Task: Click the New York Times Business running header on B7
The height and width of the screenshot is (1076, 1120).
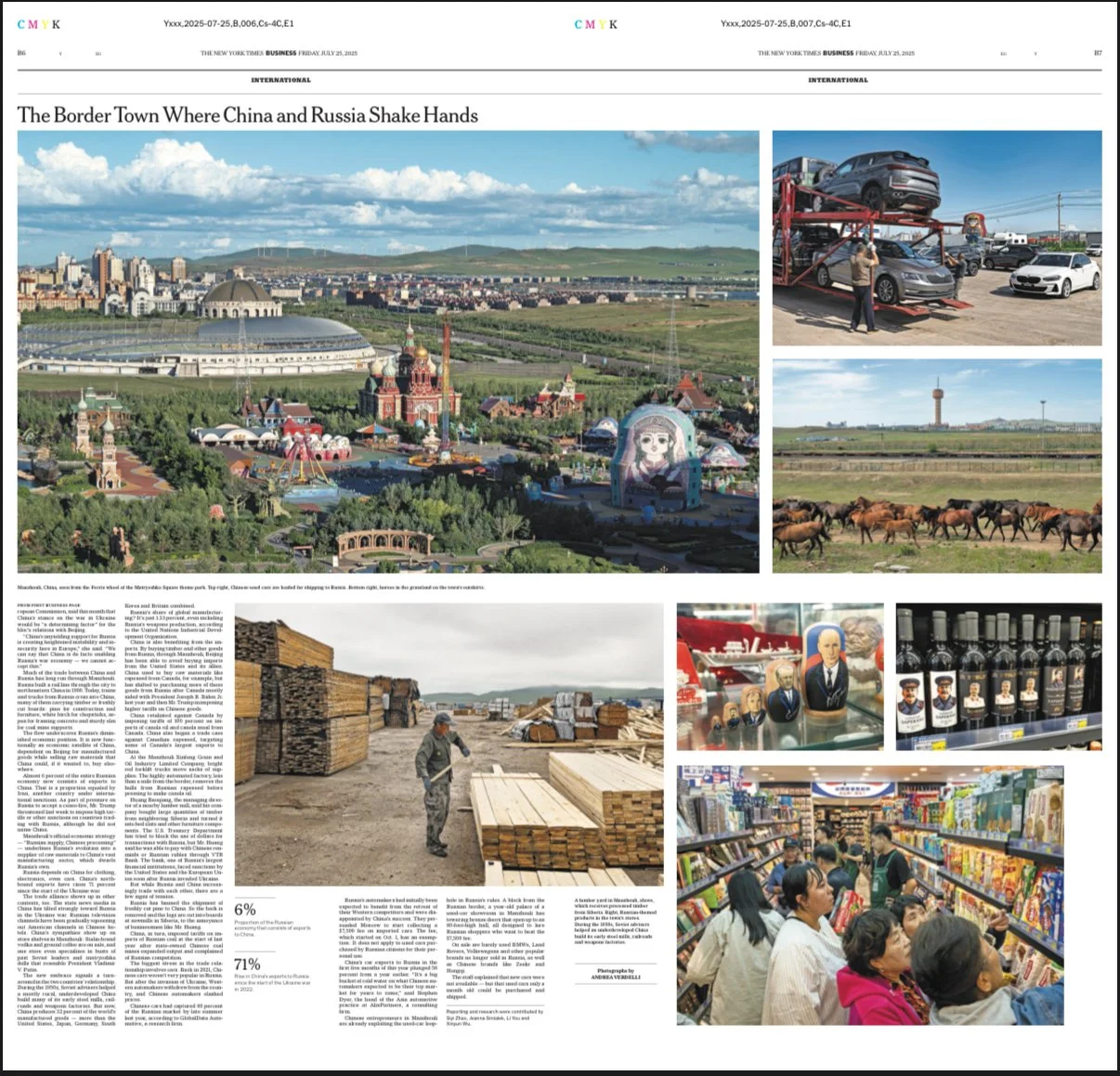Action: 836,53
